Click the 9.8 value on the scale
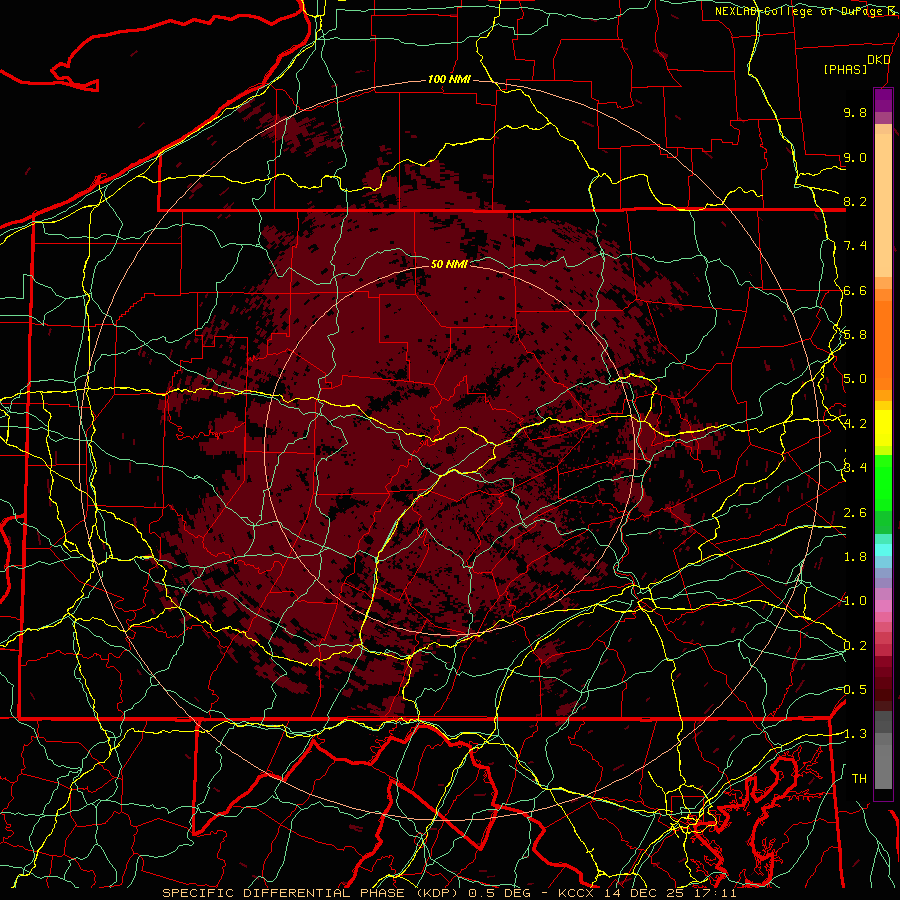The image size is (900, 900). pyautogui.click(x=855, y=112)
